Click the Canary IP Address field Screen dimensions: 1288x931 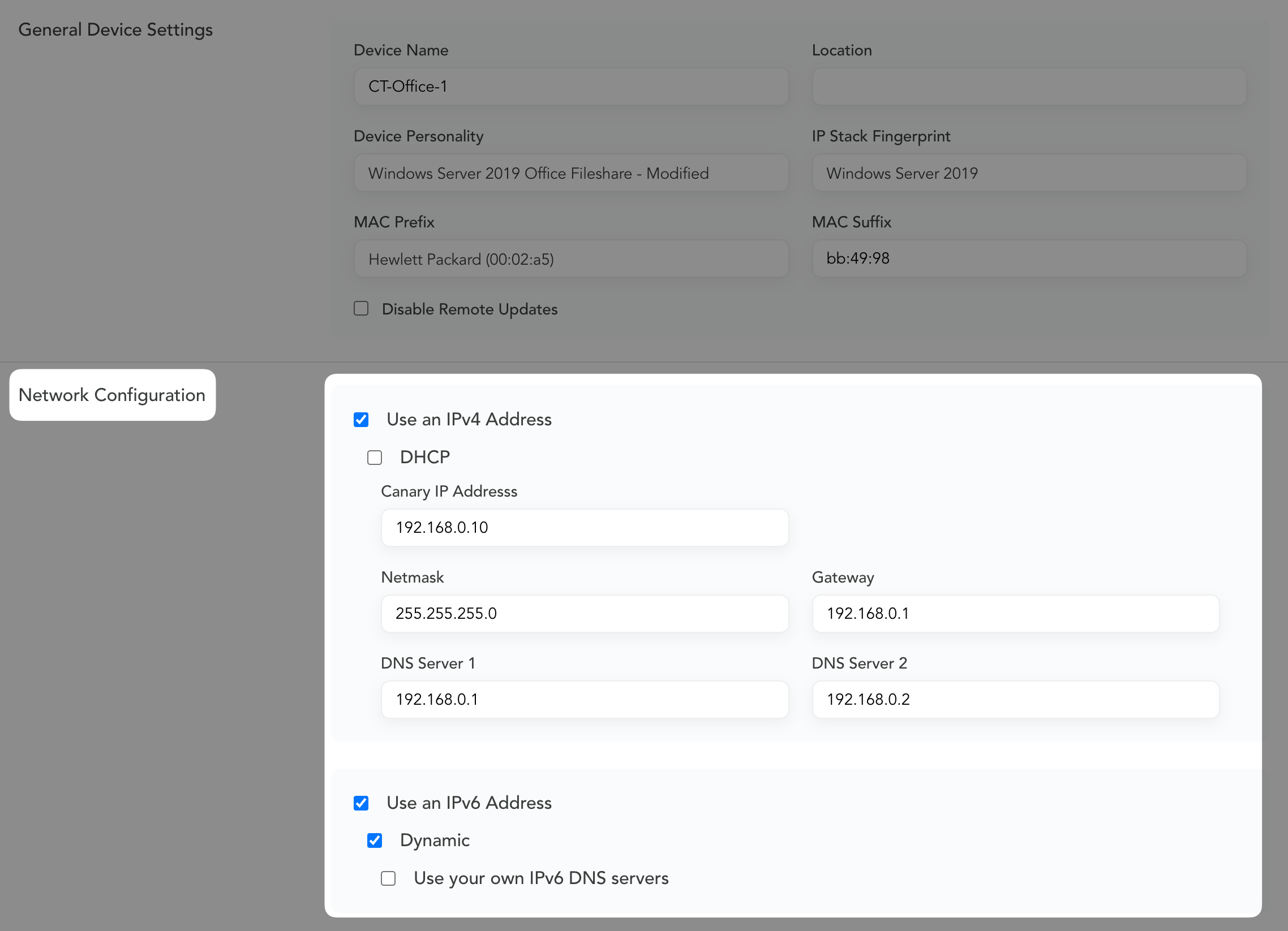[585, 528]
